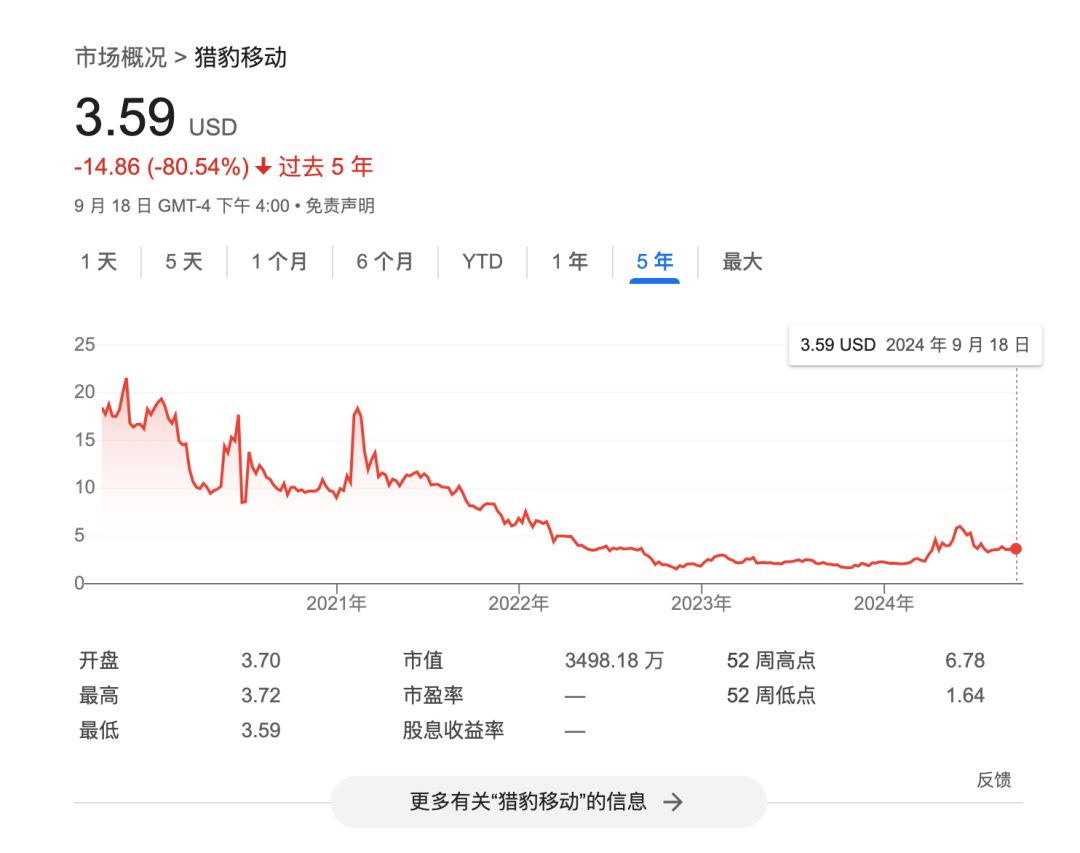Click the 股息收益率 label
This screenshot has height=853, width=1080.
pyautogui.click(x=453, y=730)
